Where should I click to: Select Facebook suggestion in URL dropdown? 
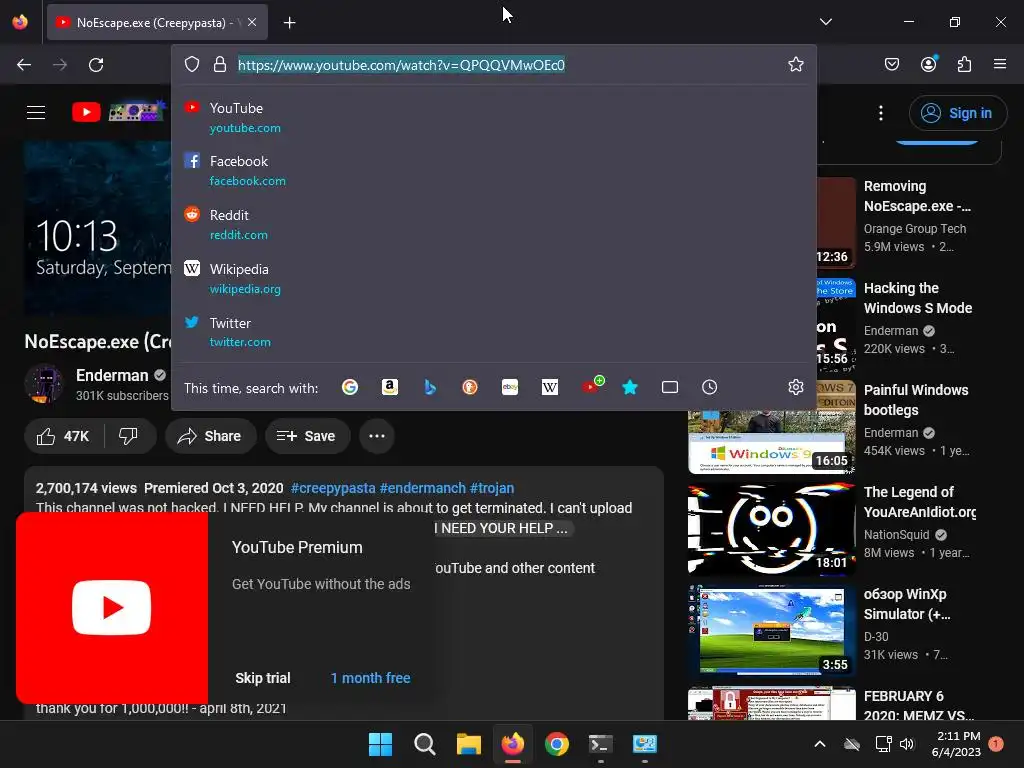[x=494, y=170]
